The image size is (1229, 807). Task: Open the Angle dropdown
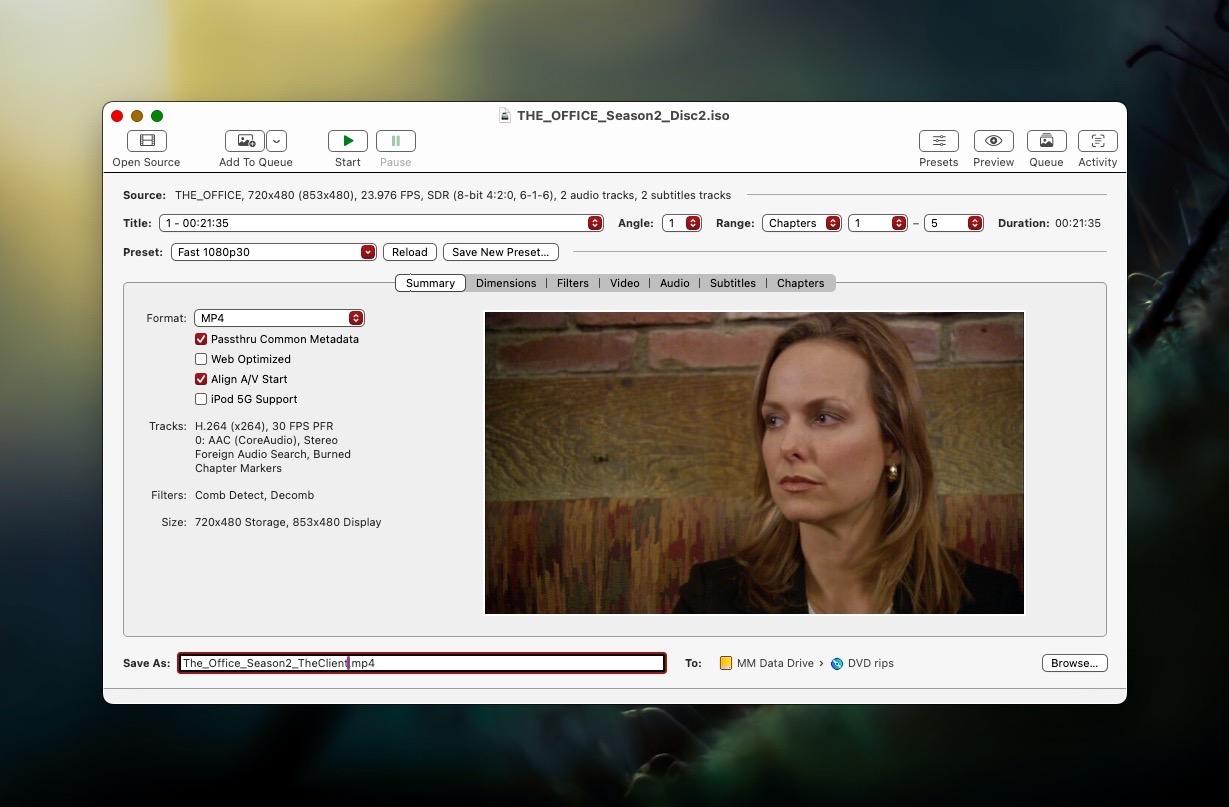click(x=682, y=223)
